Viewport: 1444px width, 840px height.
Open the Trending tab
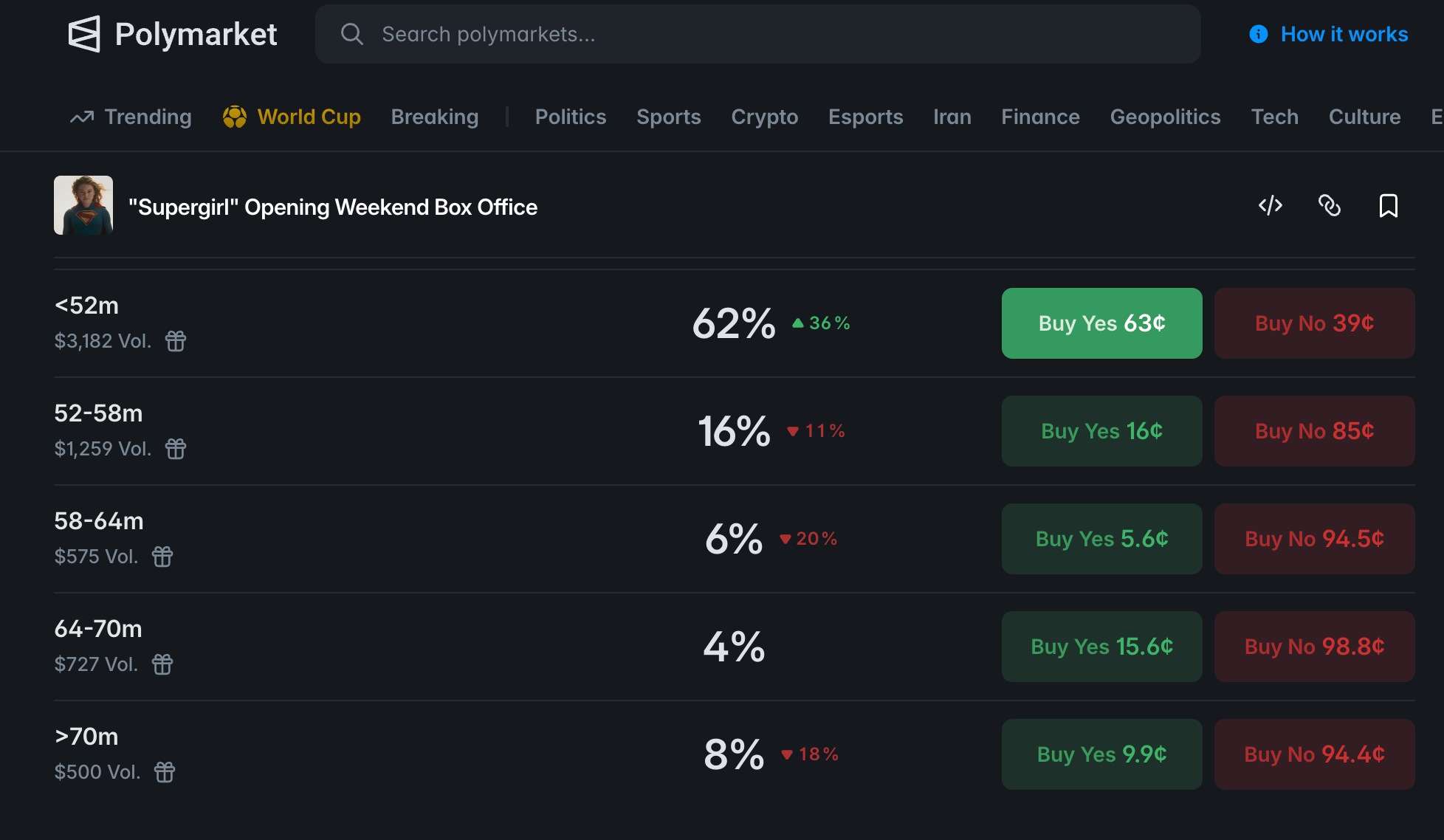(131, 117)
